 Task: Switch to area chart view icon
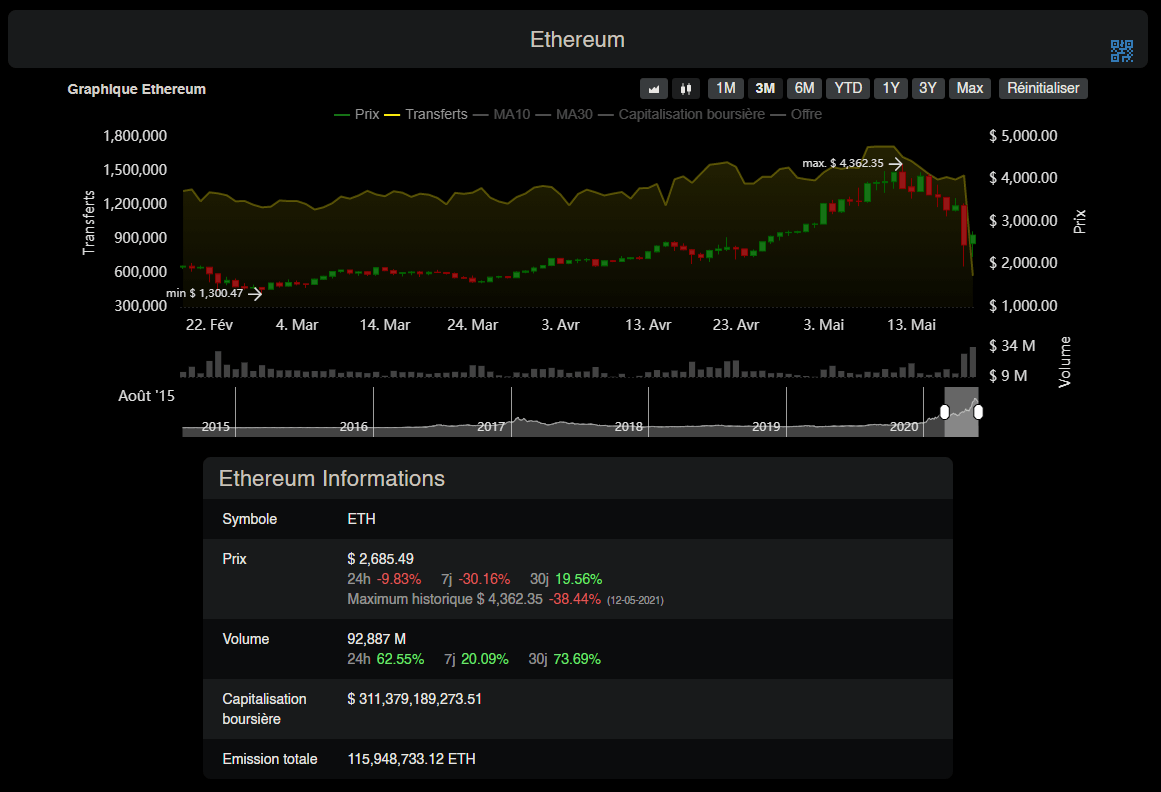click(x=654, y=88)
